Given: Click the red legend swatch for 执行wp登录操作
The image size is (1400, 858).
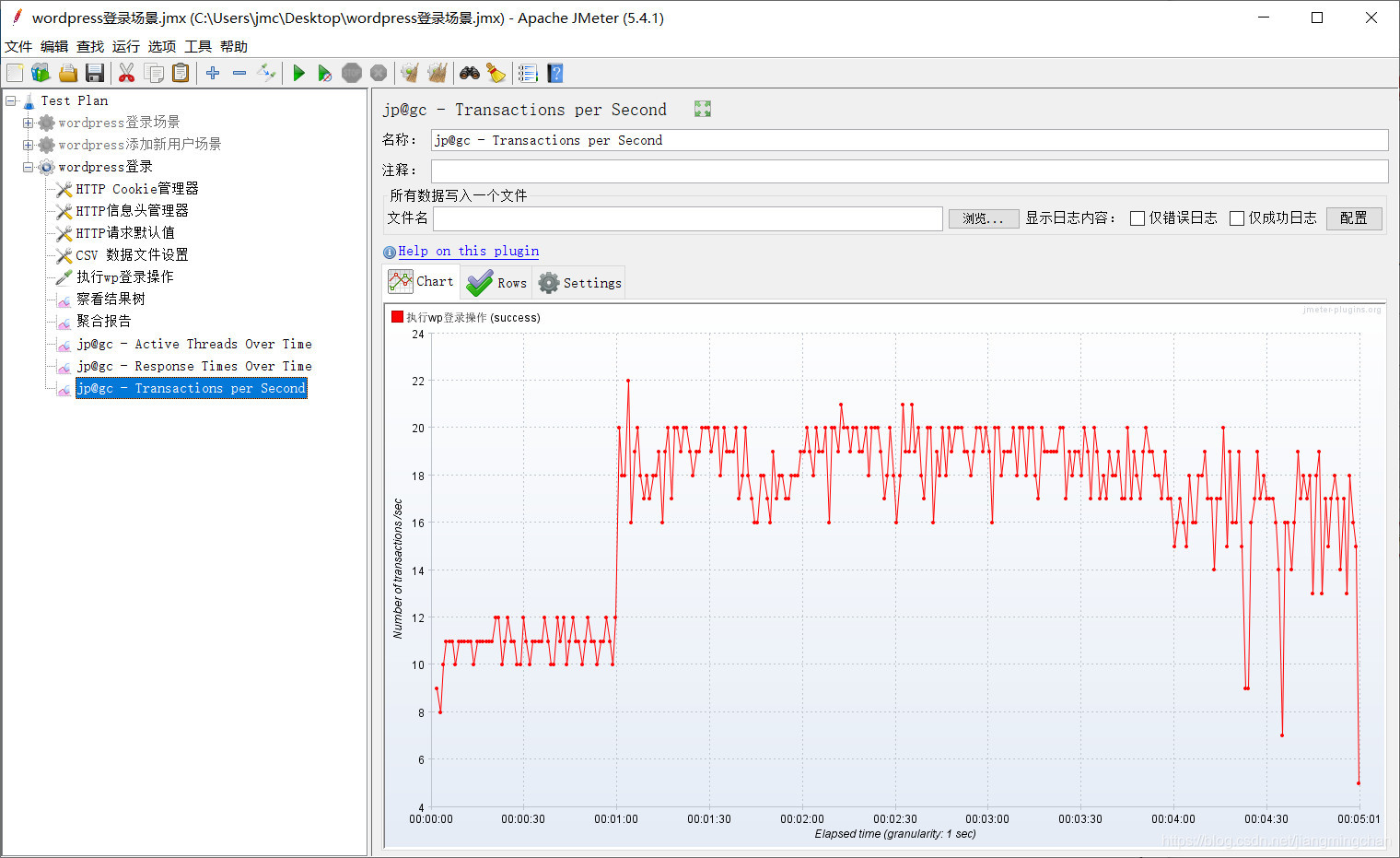Looking at the screenshot, I should [397, 317].
